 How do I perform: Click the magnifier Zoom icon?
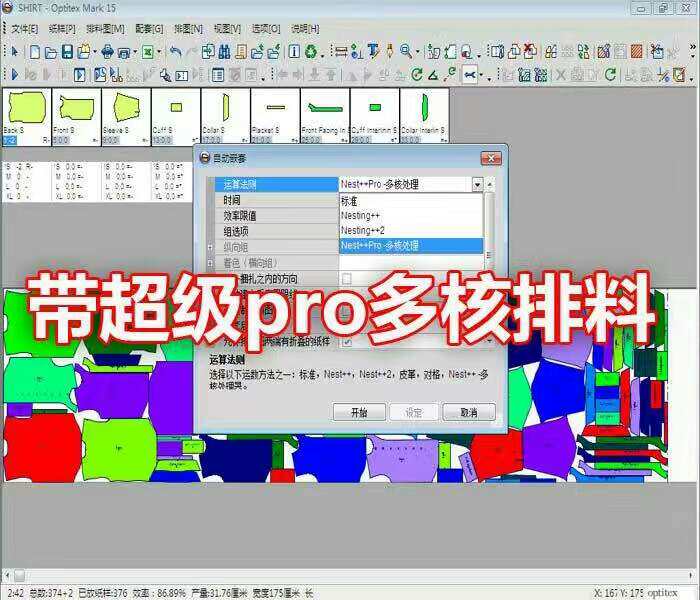click(406, 51)
